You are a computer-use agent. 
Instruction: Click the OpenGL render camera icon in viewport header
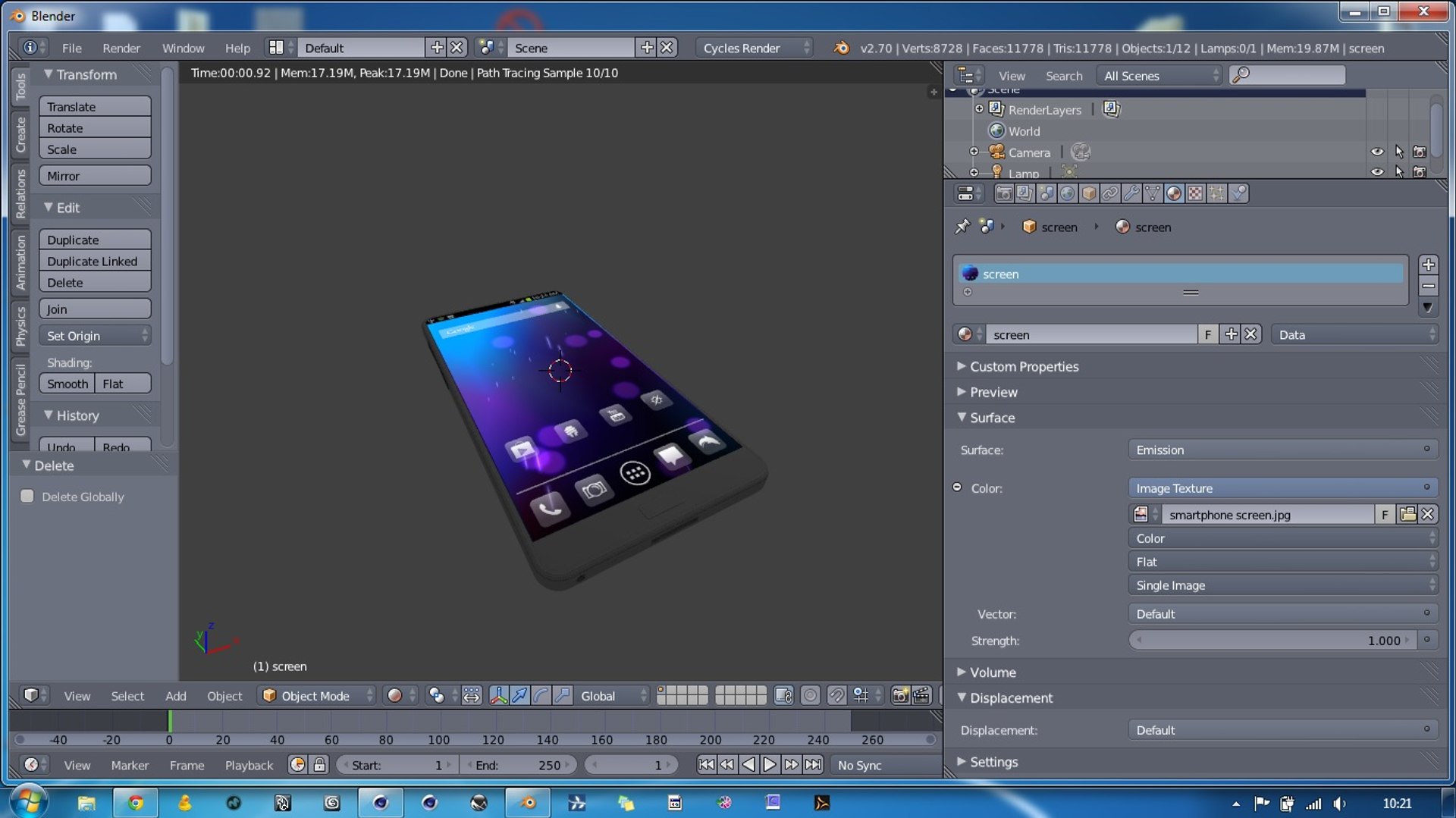tap(900, 696)
